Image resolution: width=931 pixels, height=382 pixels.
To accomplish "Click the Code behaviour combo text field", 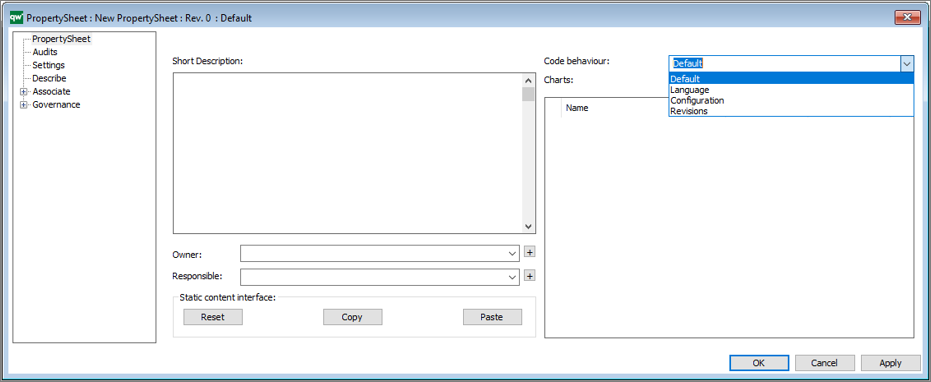I will click(x=784, y=64).
